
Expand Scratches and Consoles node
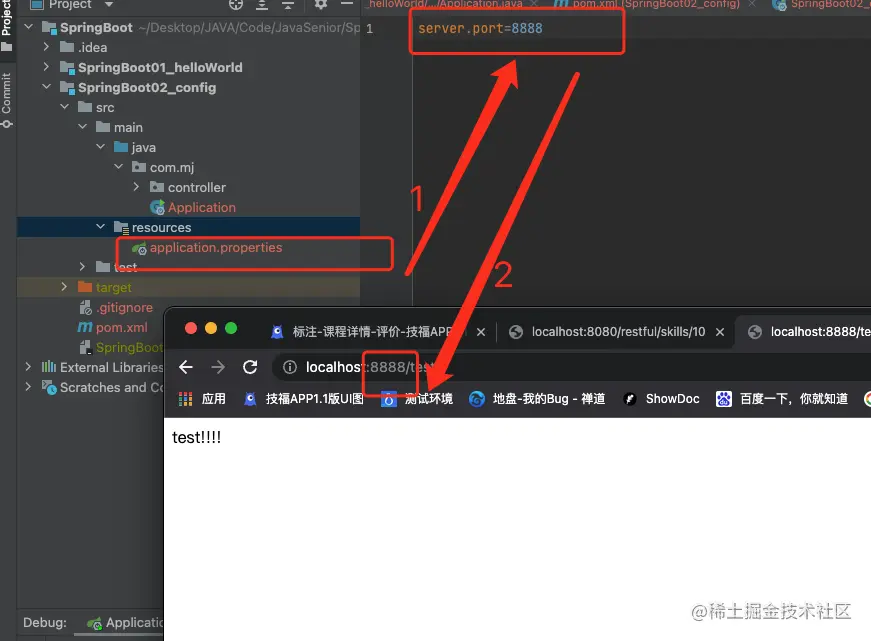coord(28,387)
